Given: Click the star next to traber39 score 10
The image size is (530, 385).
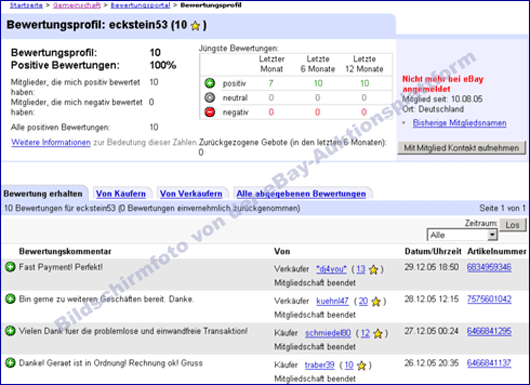Looking at the screenshot, I should click(361, 365).
